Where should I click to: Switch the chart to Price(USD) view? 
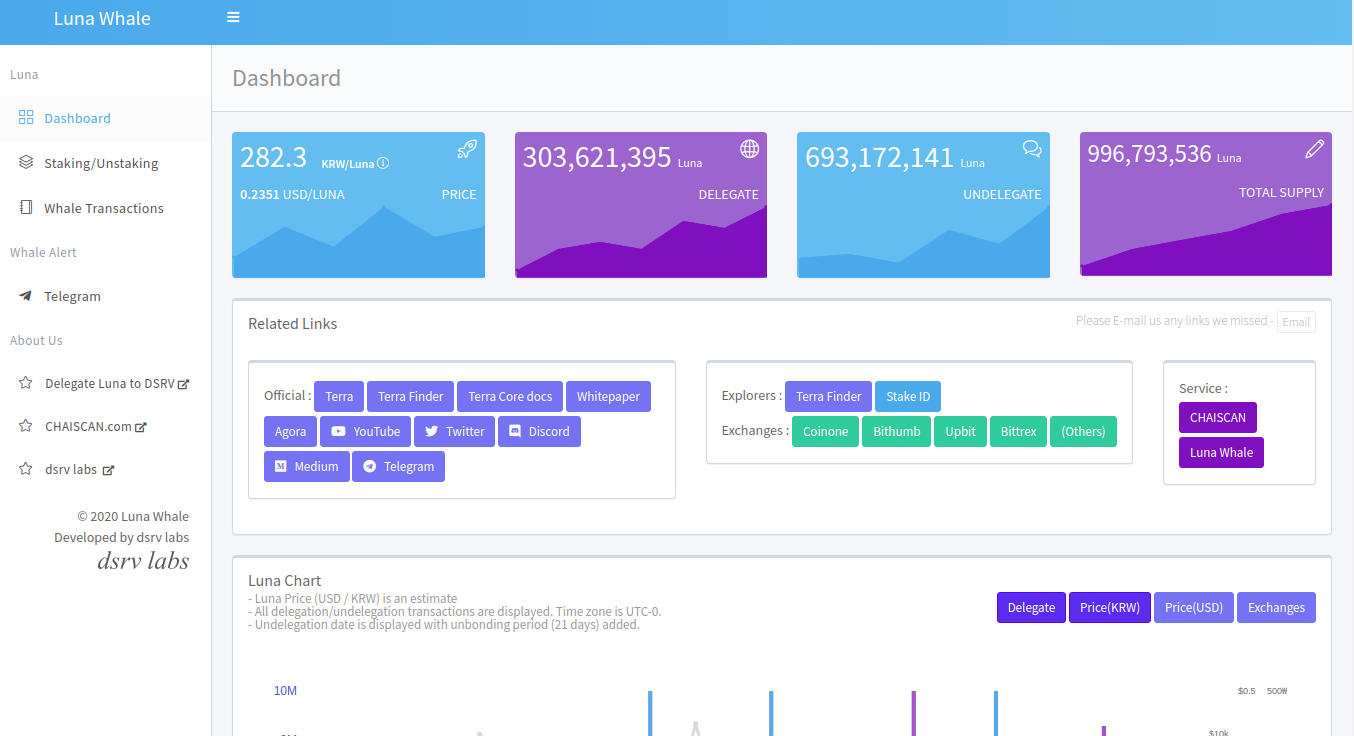pyautogui.click(x=1193, y=607)
